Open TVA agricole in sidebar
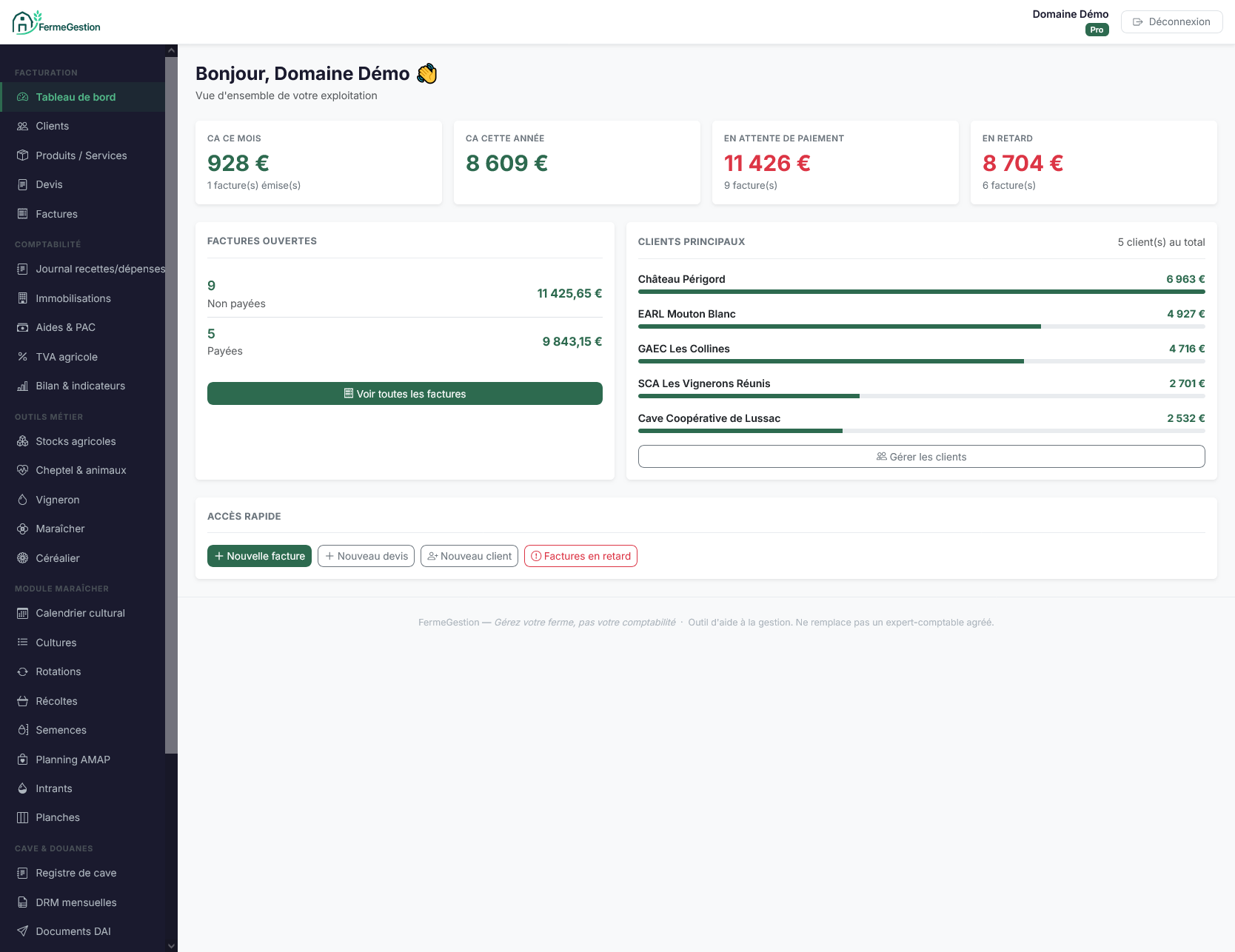Image resolution: width=1235 pixels, height=952 pixels. (83, 357)
